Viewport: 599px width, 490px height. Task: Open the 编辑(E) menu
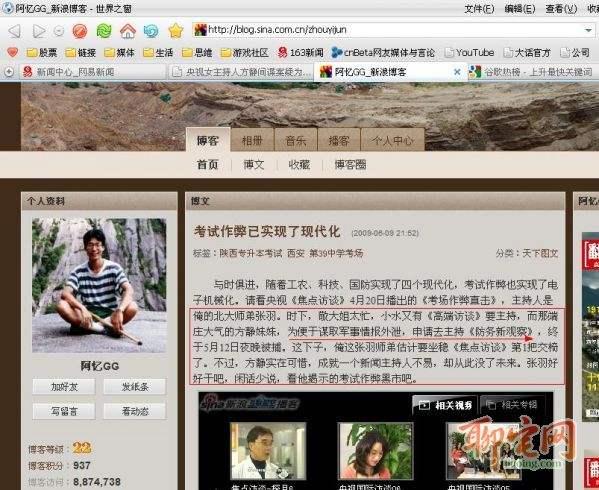click(x=520, y=8)
